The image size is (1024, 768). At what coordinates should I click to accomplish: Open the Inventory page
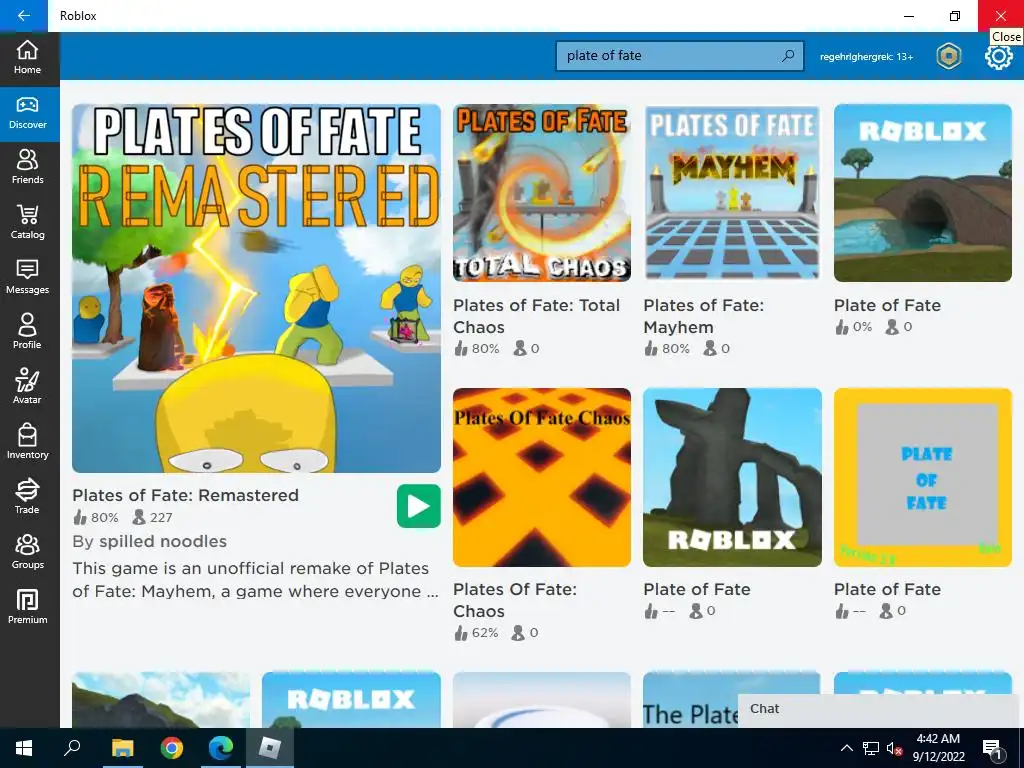27,443
